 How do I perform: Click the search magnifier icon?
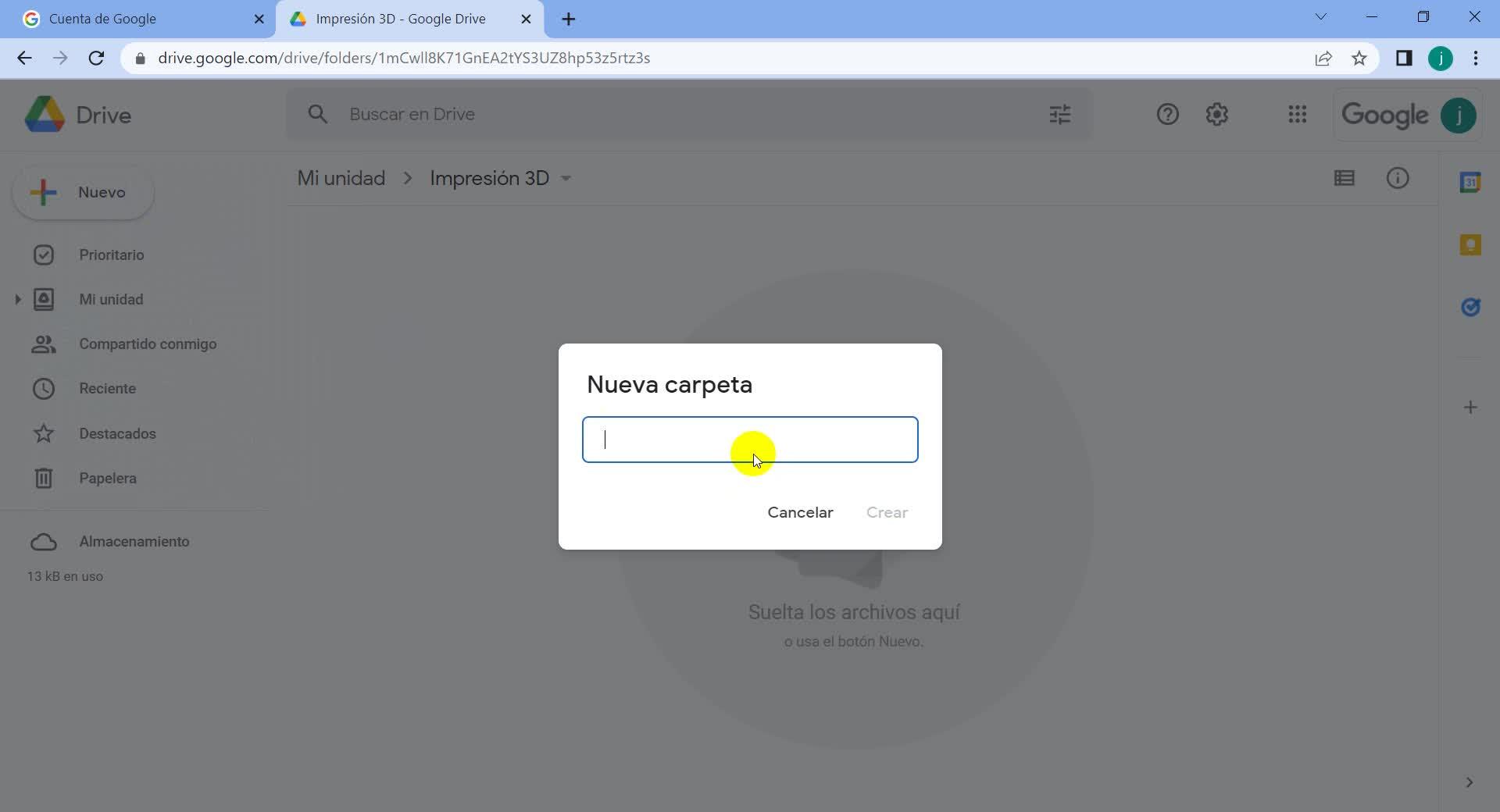317,114
